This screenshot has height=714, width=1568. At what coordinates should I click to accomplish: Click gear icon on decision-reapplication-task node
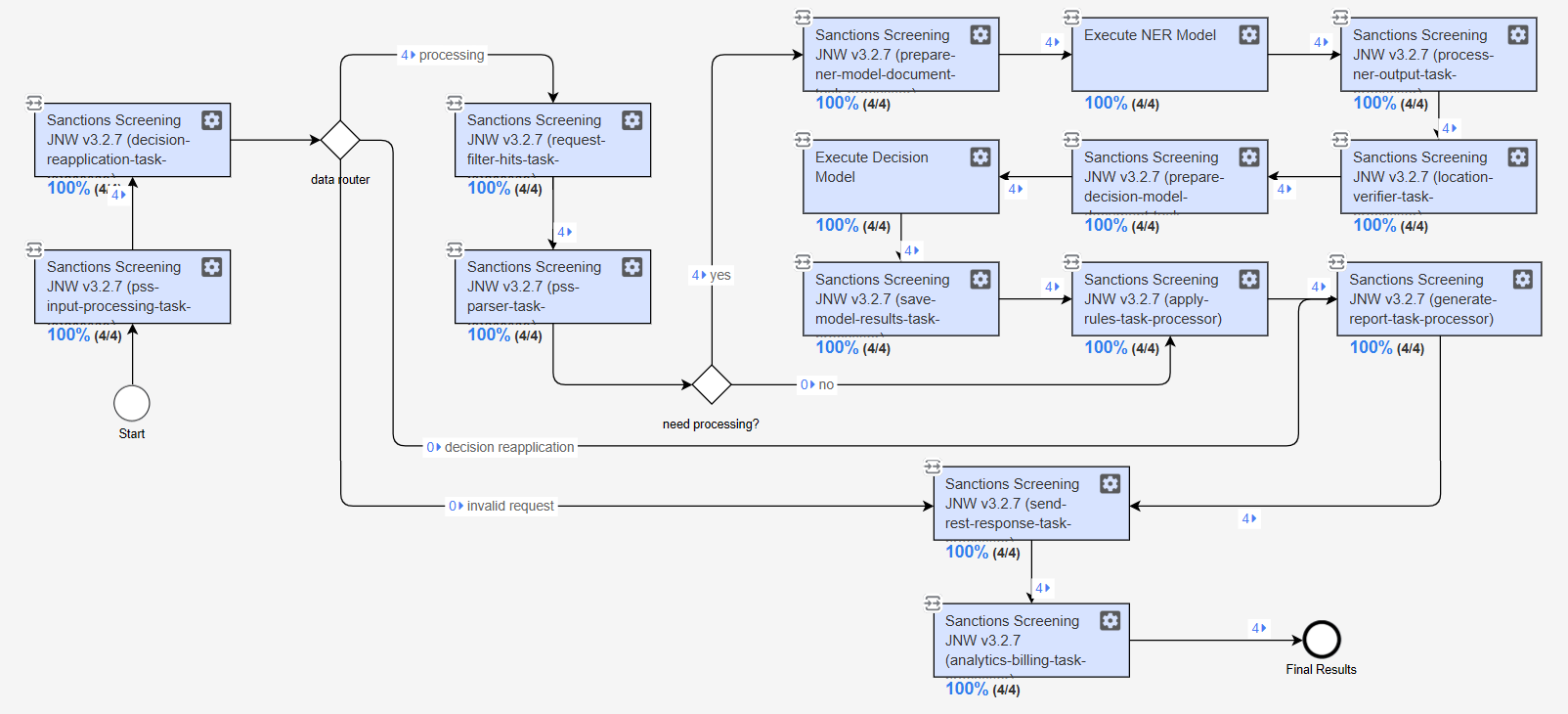[x=212, y=120]
